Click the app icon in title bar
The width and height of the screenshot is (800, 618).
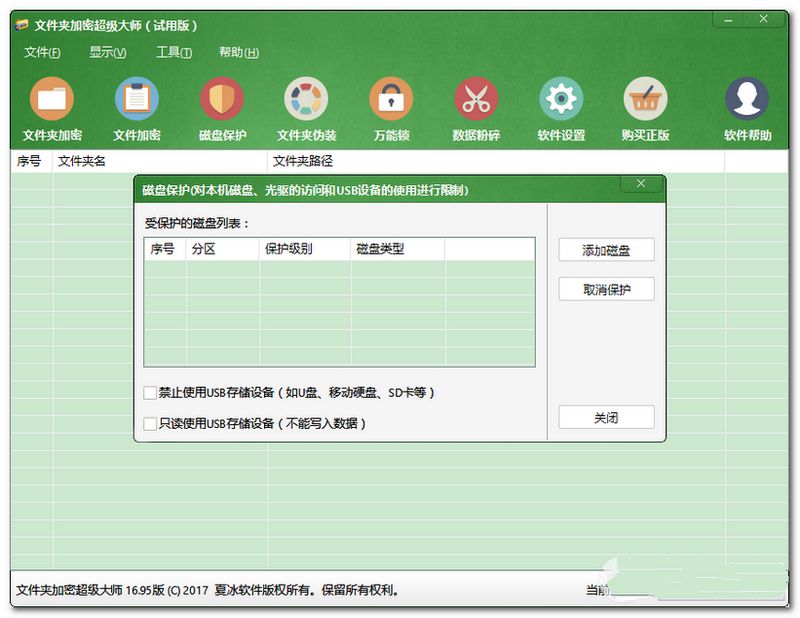pos(21,25)
